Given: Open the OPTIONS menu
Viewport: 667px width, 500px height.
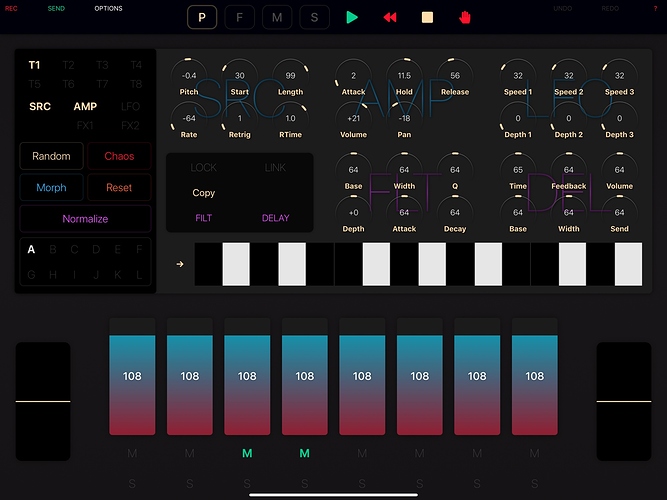Looking at the screenshot, I should click(108, 9).
